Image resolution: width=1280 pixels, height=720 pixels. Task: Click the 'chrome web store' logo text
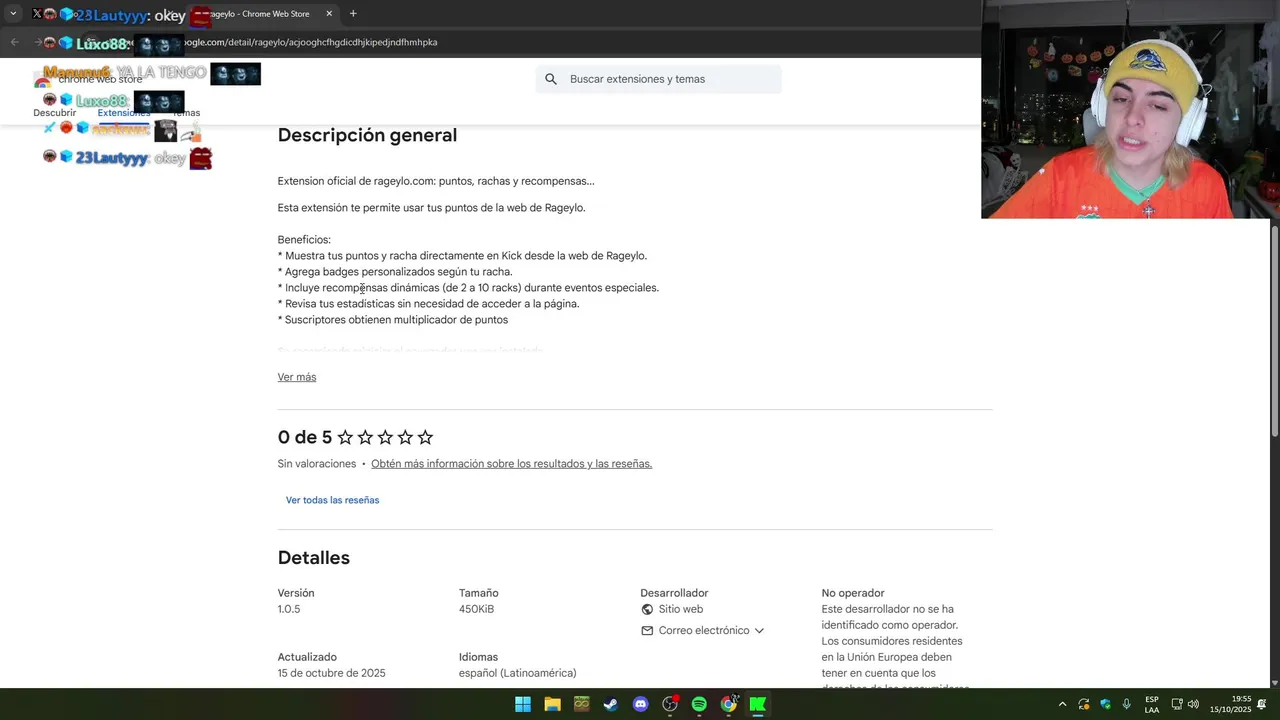100,79
